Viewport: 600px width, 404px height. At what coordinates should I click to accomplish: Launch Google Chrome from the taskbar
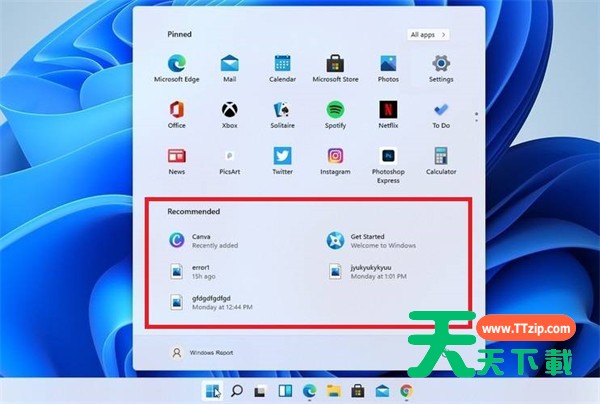[406, 391]
